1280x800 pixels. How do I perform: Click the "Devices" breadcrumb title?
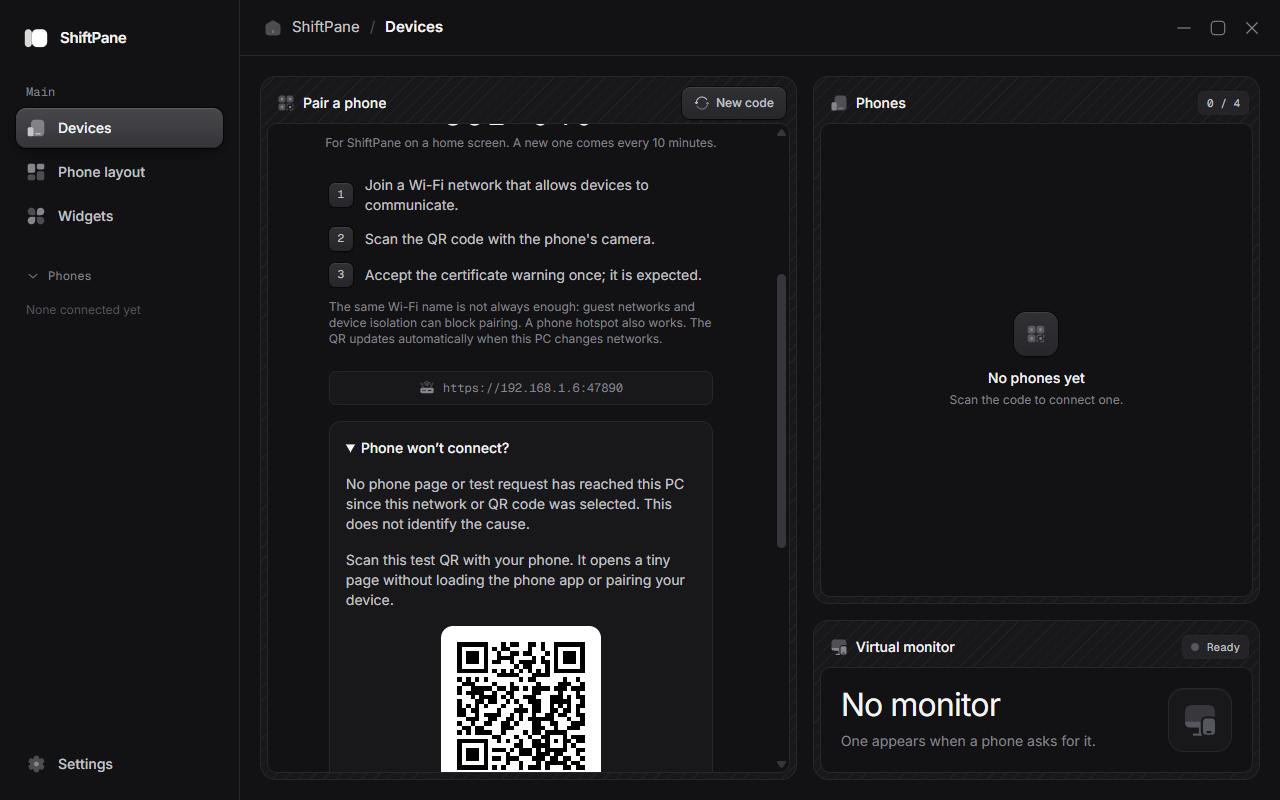pyautogui.click(x=414, y=27)
